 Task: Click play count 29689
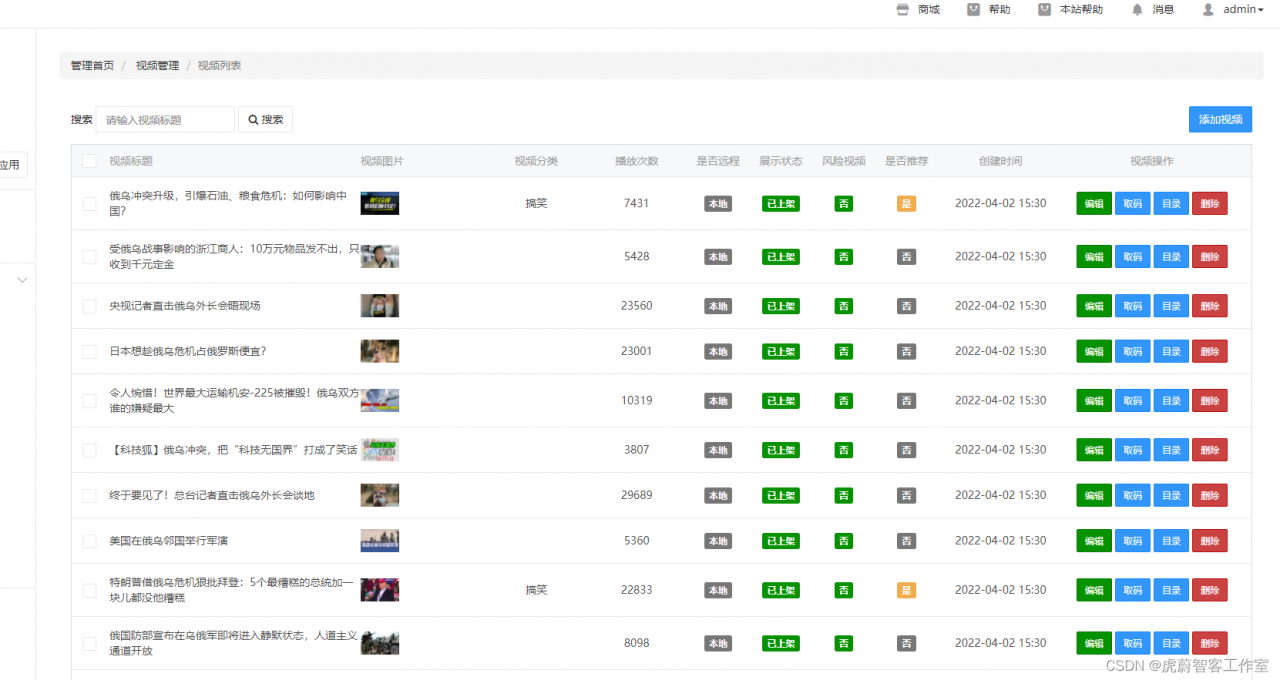(x=637, y=495)
